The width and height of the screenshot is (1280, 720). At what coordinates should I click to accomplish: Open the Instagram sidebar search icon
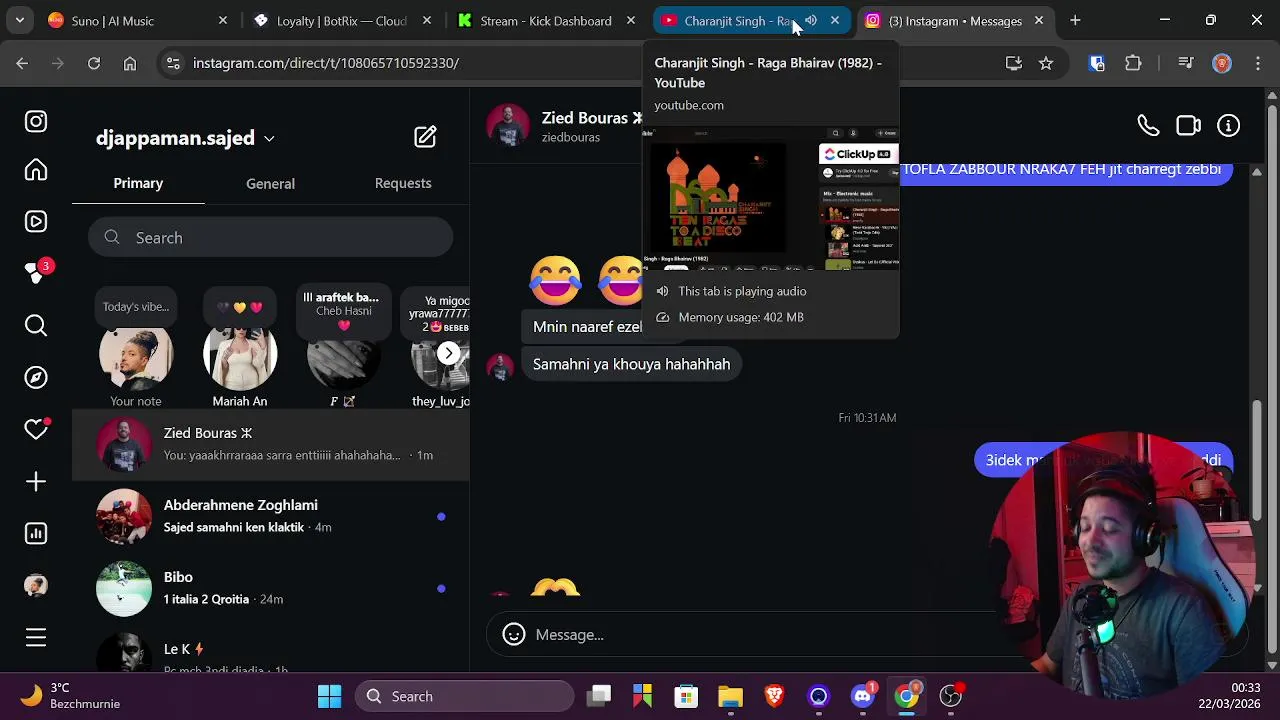coord(36,326)
